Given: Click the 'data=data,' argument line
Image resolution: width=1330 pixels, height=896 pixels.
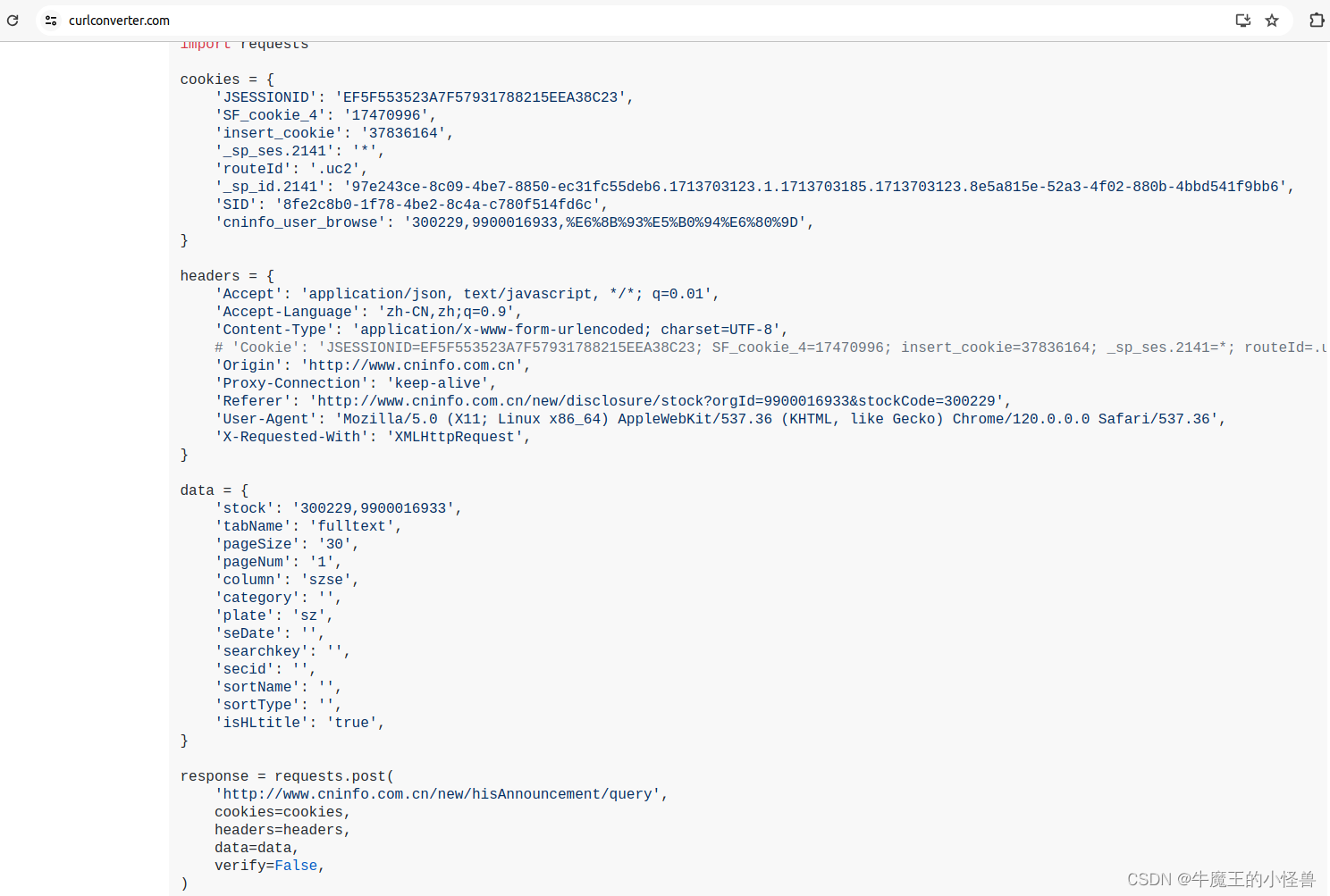Looking at the screenshot, I should coord(257,848).
